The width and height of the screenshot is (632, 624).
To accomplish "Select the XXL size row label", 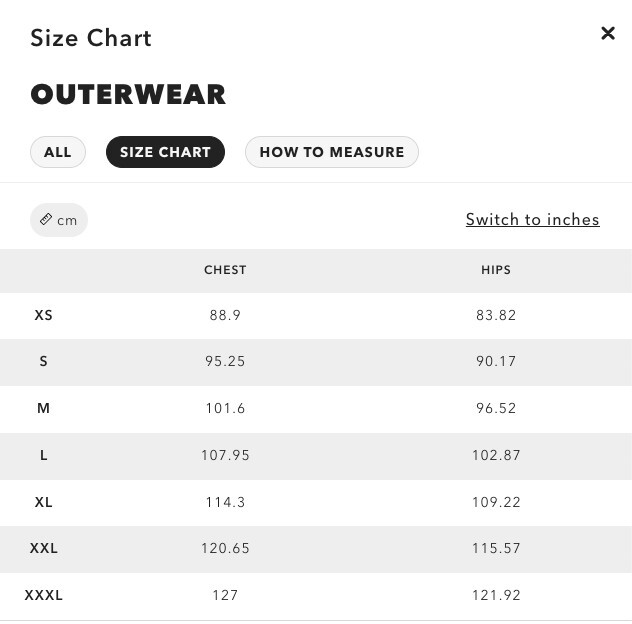I will pyautogui.click(x=44, y=548).
